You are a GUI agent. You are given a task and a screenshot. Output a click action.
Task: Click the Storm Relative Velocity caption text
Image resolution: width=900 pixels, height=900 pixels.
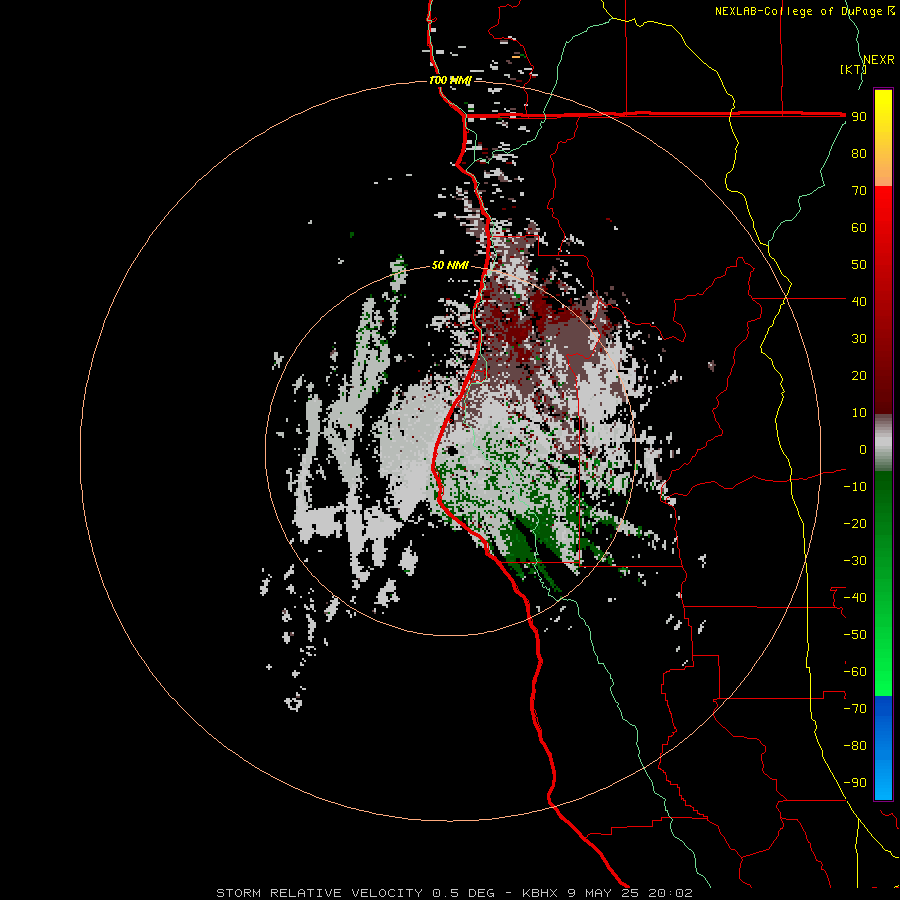pyautogui.click(x=454, y=893)
